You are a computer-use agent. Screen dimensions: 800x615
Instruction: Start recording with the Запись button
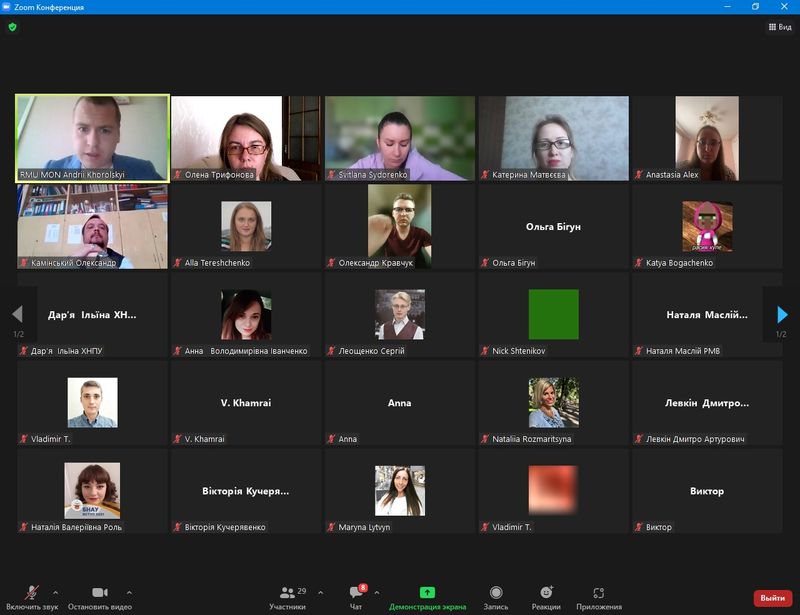pos(496,596)
